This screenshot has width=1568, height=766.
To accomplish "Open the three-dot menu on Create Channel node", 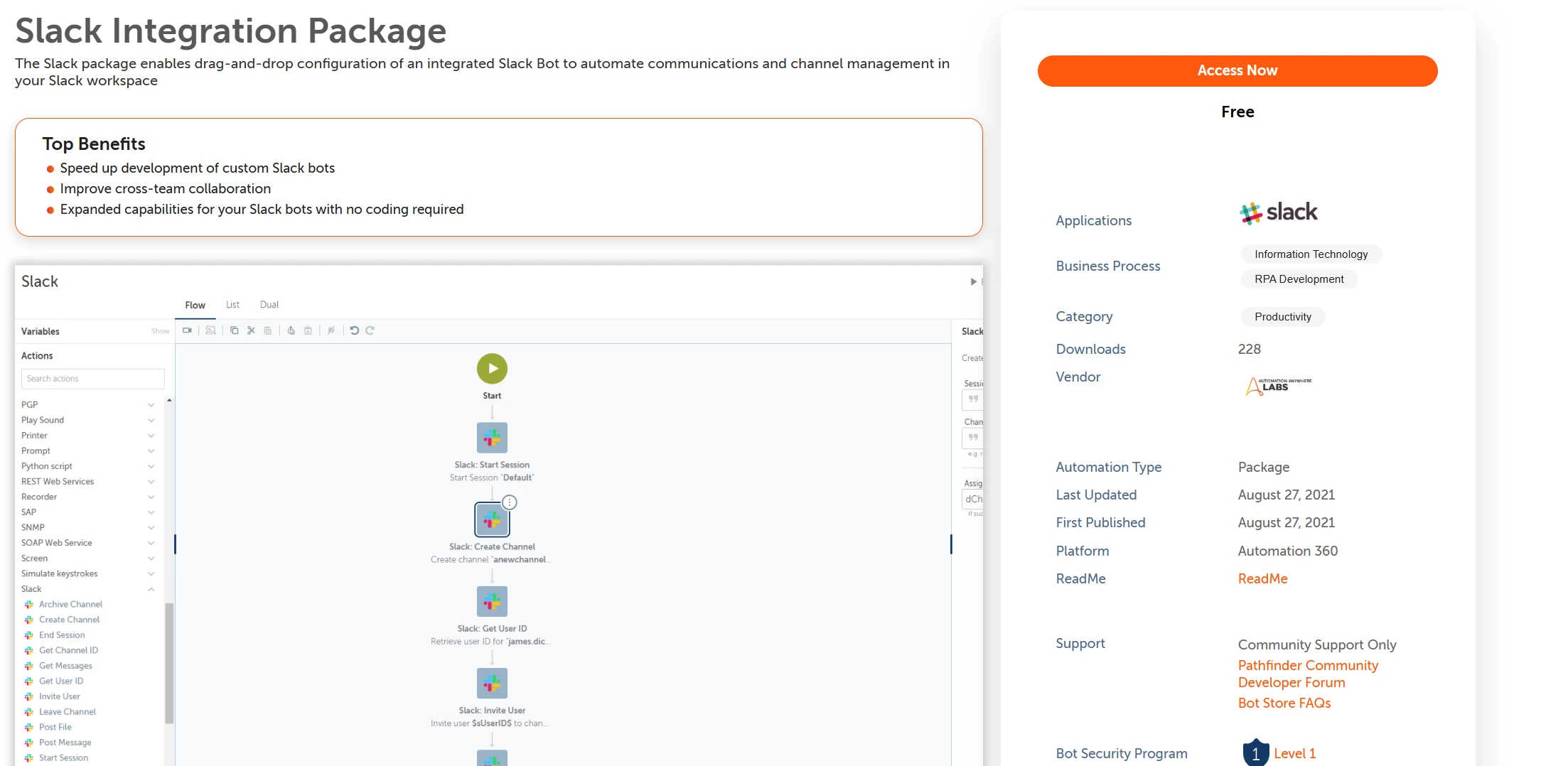I will point(510,502).
